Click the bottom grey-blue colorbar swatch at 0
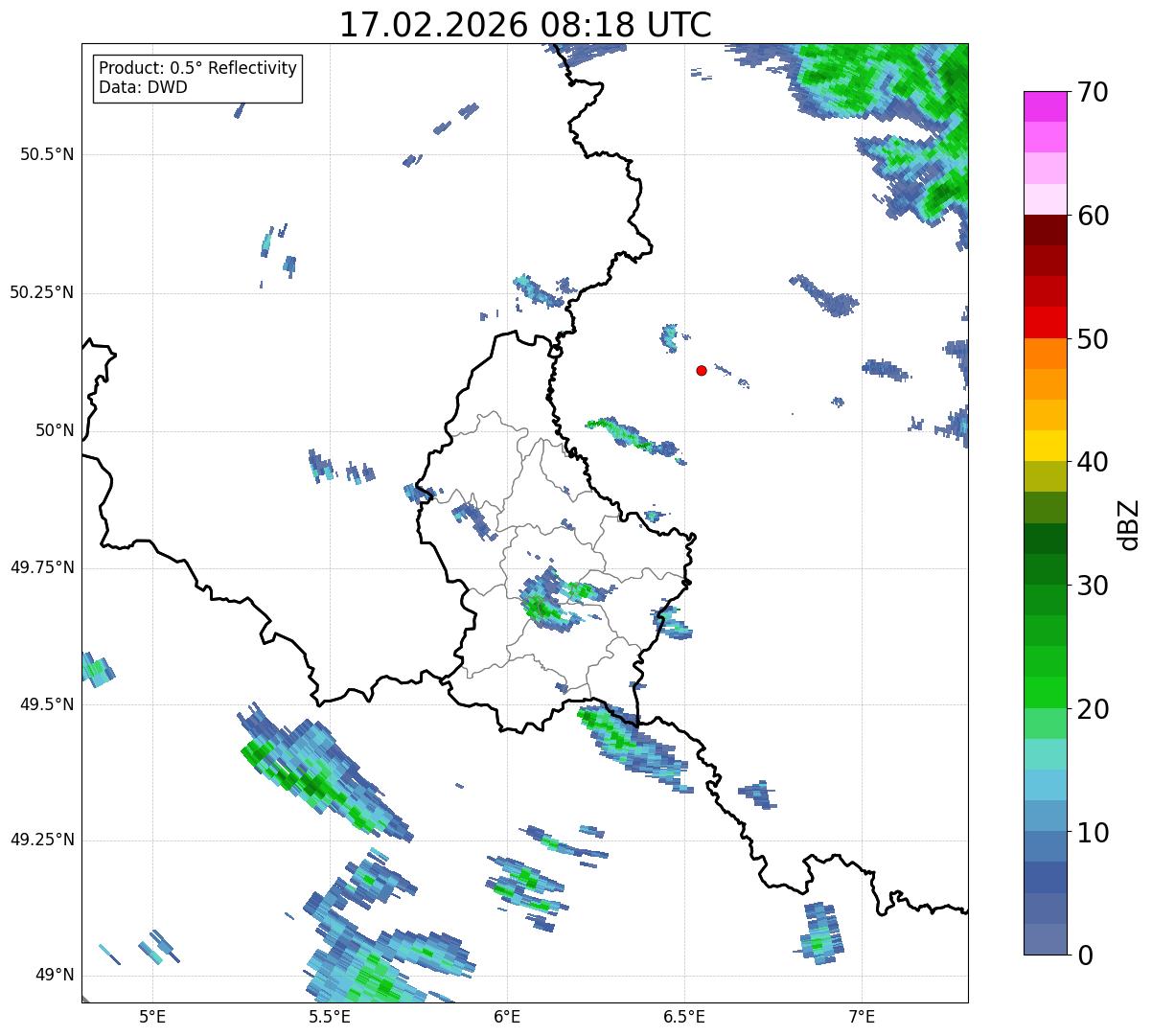This screenshot has width=1152, height=1036. click(1045, 939)
